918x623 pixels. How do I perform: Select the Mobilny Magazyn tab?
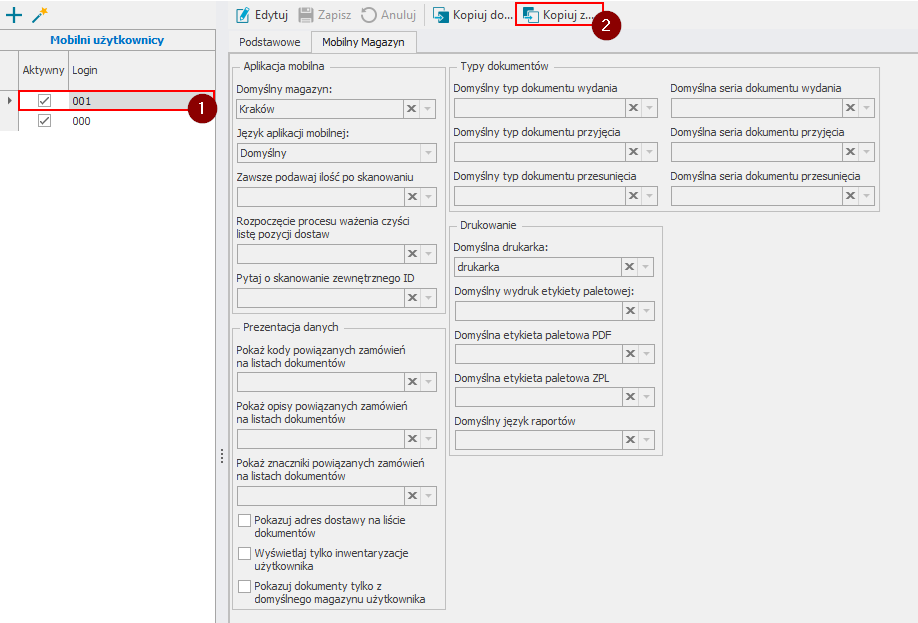pyautogui.click(x=363, y=42)
